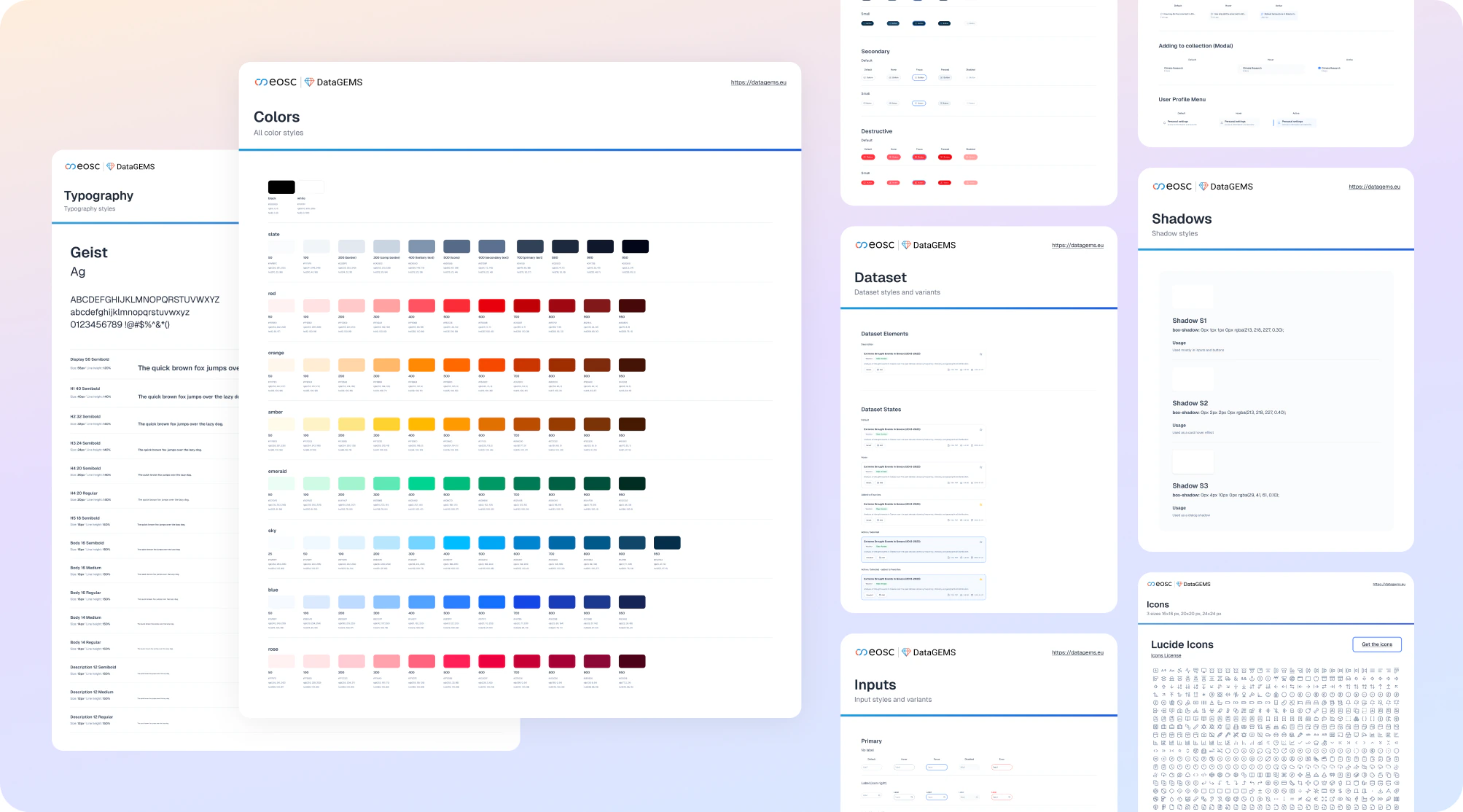
Task: Click the DataGEMS gem logo in Colors card
Action: click(309, 82)
